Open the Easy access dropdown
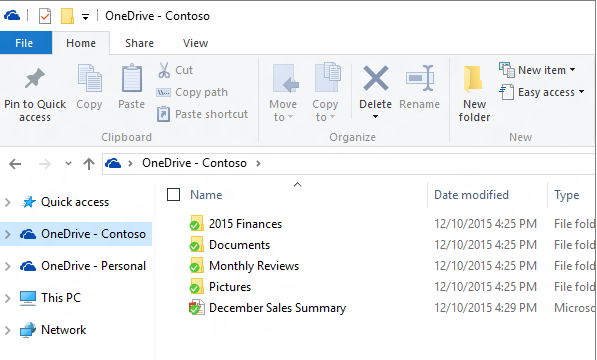597x360 pixels. coord(541,92)
